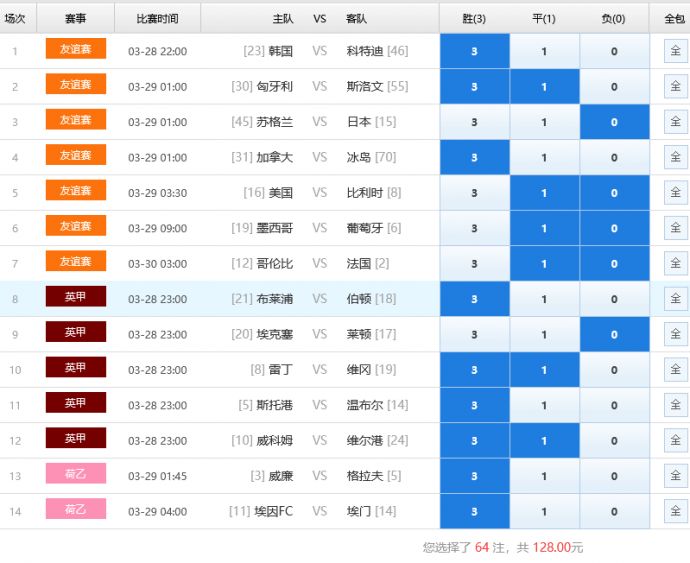This screenshot has width=690, height=563.
Task: Click the 平(1) column header
Action: 544,18
